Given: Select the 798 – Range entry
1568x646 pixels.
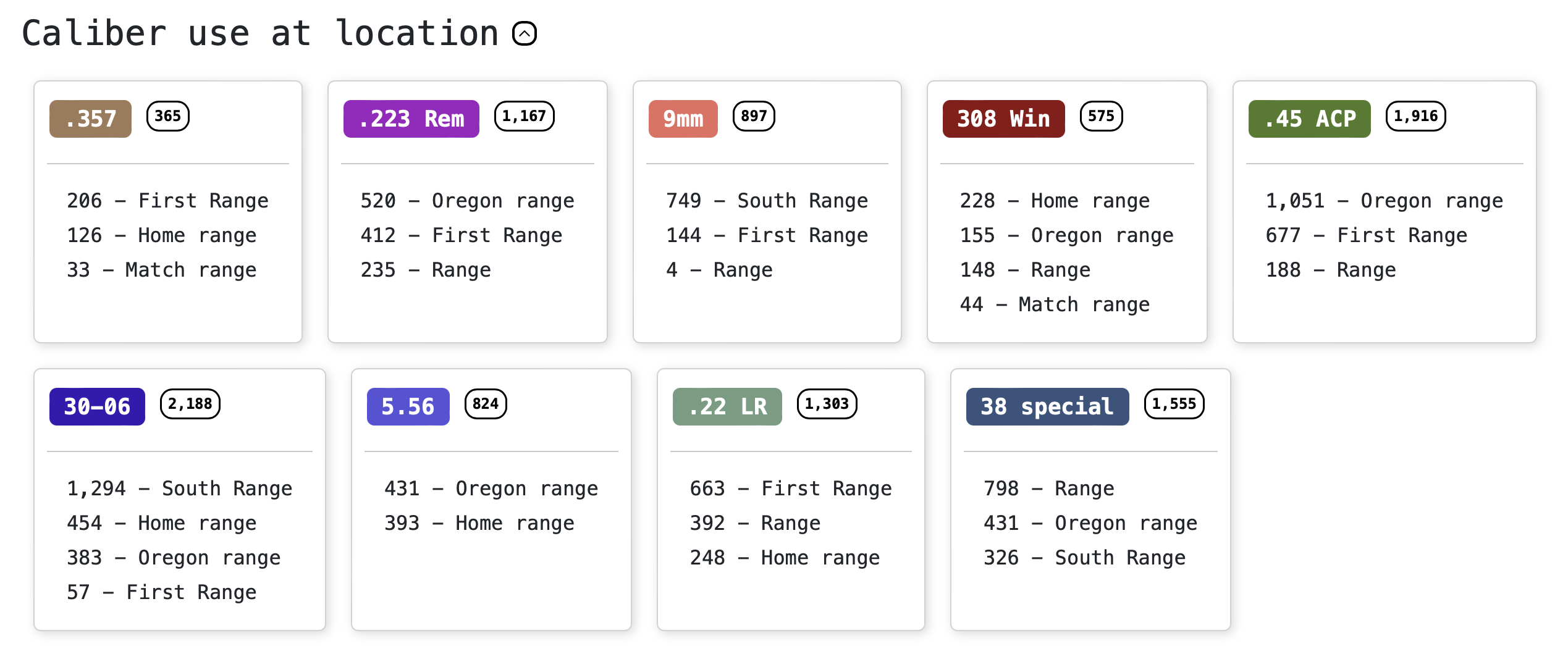Looking at the screenshot, I should tap(1049, 489).
